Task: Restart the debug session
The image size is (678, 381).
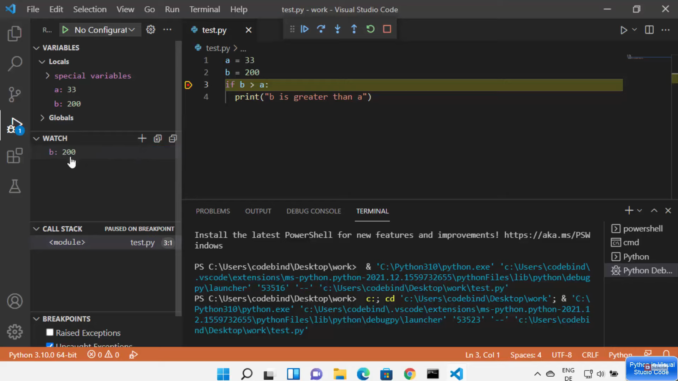Action: click(370, 29)
